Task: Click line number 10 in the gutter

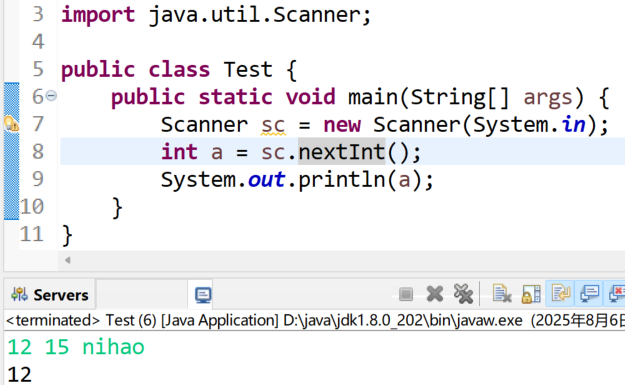Action: (31, 207)
